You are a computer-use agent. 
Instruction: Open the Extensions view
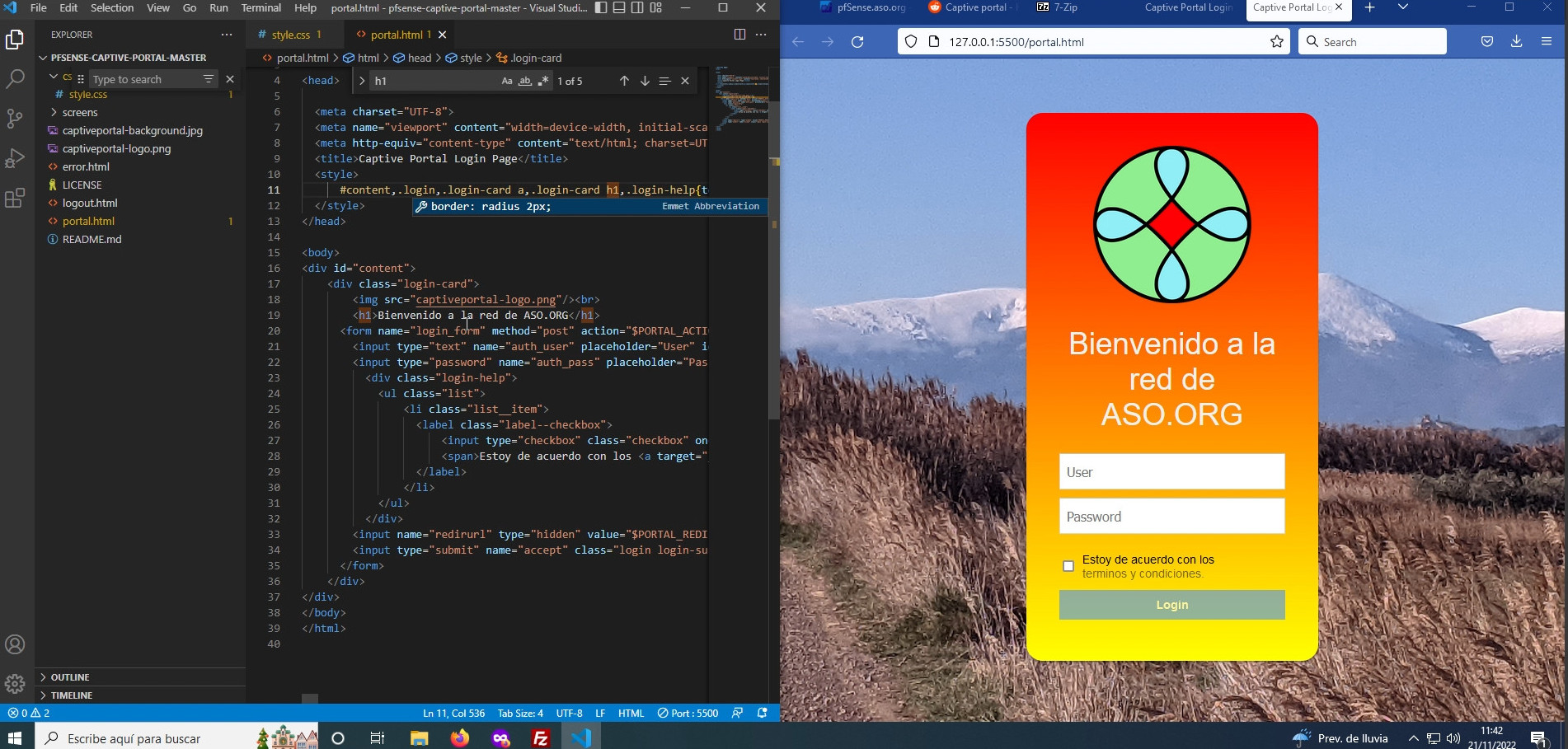tap(15, 199)
